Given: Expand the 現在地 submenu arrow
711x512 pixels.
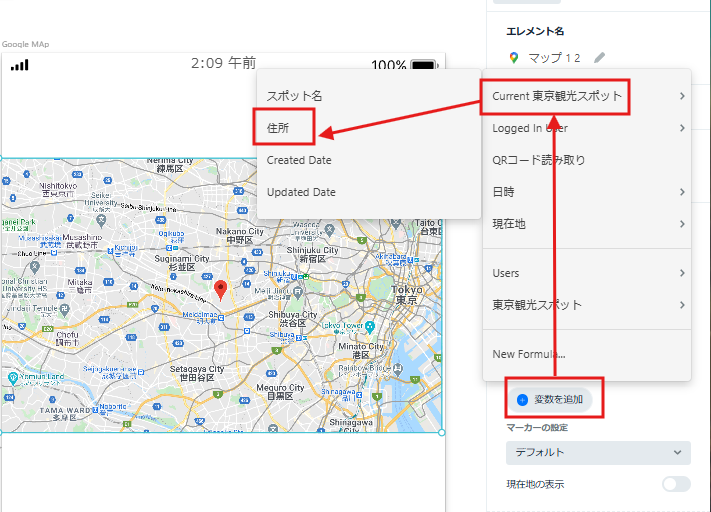Looking at the screenshot, I should [682, 224].
